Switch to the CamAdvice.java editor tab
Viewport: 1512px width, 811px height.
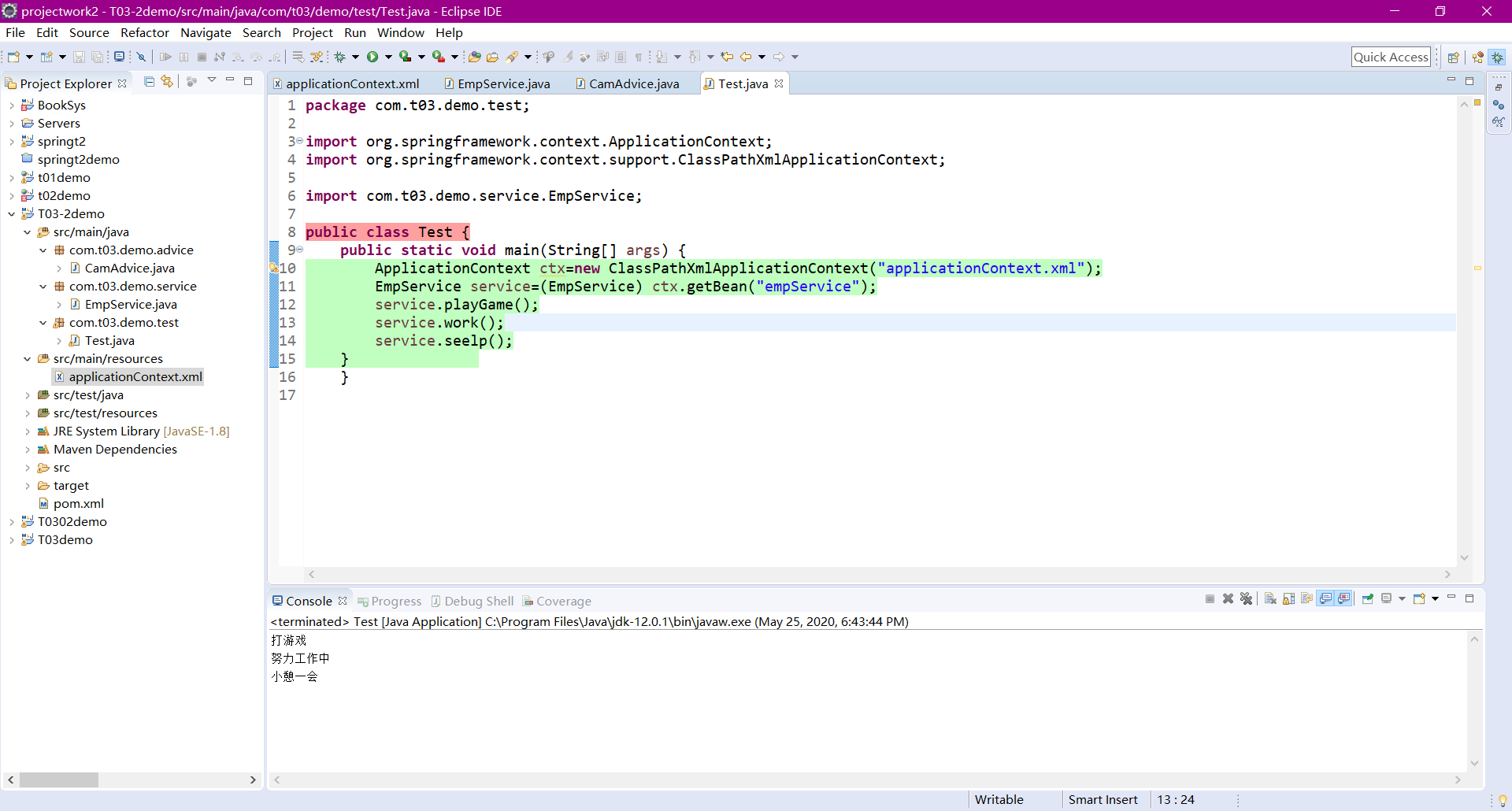pyautogui.click(x=628, y=83)
